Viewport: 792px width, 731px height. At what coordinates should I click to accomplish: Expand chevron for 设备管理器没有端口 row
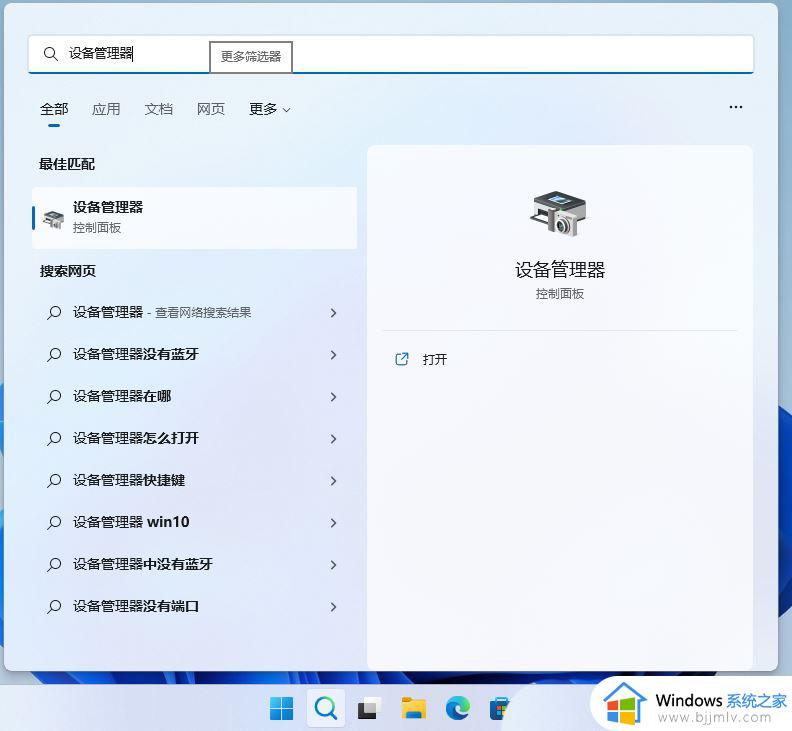tap(333, 607)
